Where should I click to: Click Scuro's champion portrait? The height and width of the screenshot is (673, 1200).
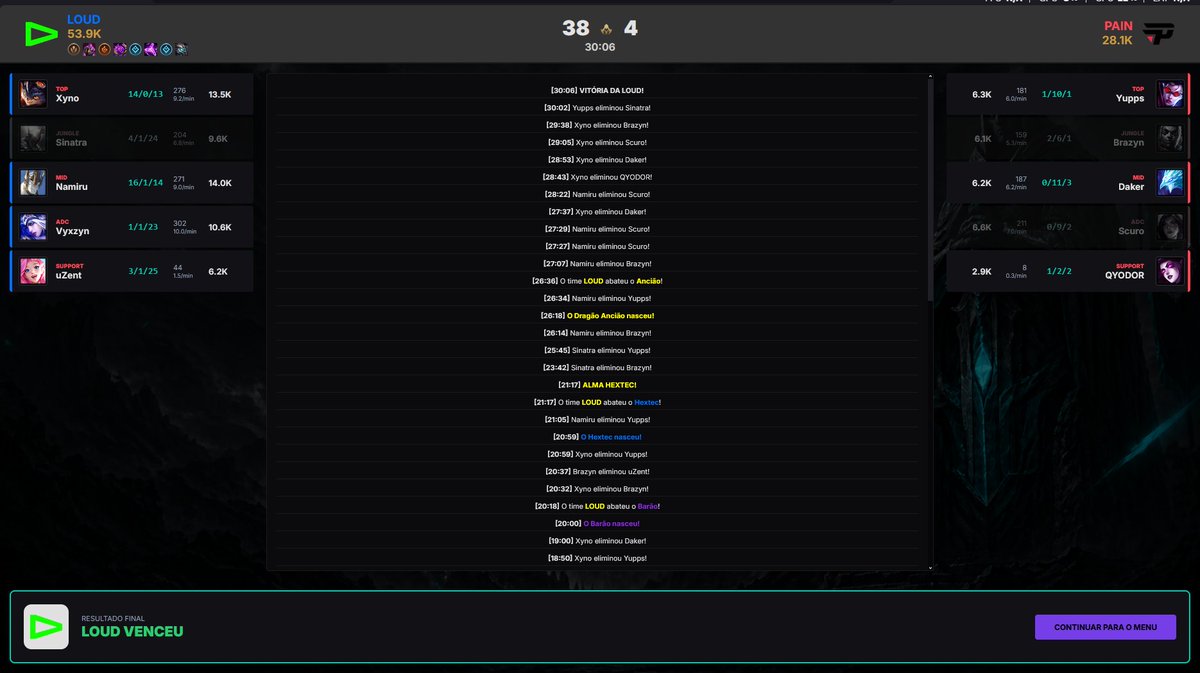click(1169, 227)
